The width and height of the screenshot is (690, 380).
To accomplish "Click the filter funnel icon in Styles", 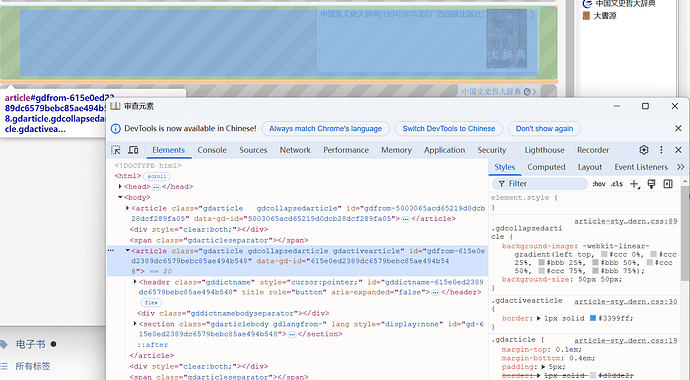I will click(x=501, y=184).
